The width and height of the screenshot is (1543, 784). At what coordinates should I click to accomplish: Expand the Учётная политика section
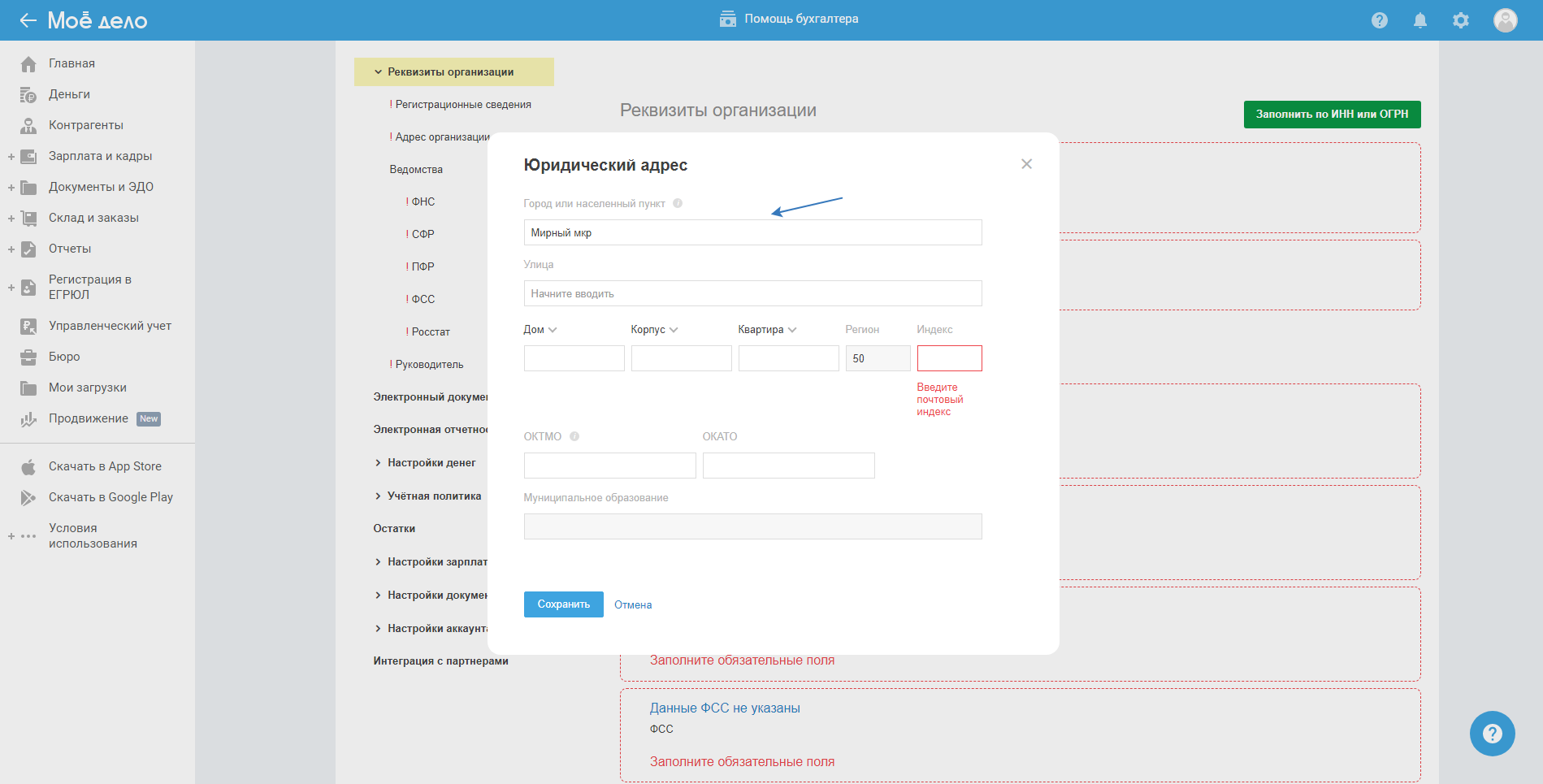[433, 496]
